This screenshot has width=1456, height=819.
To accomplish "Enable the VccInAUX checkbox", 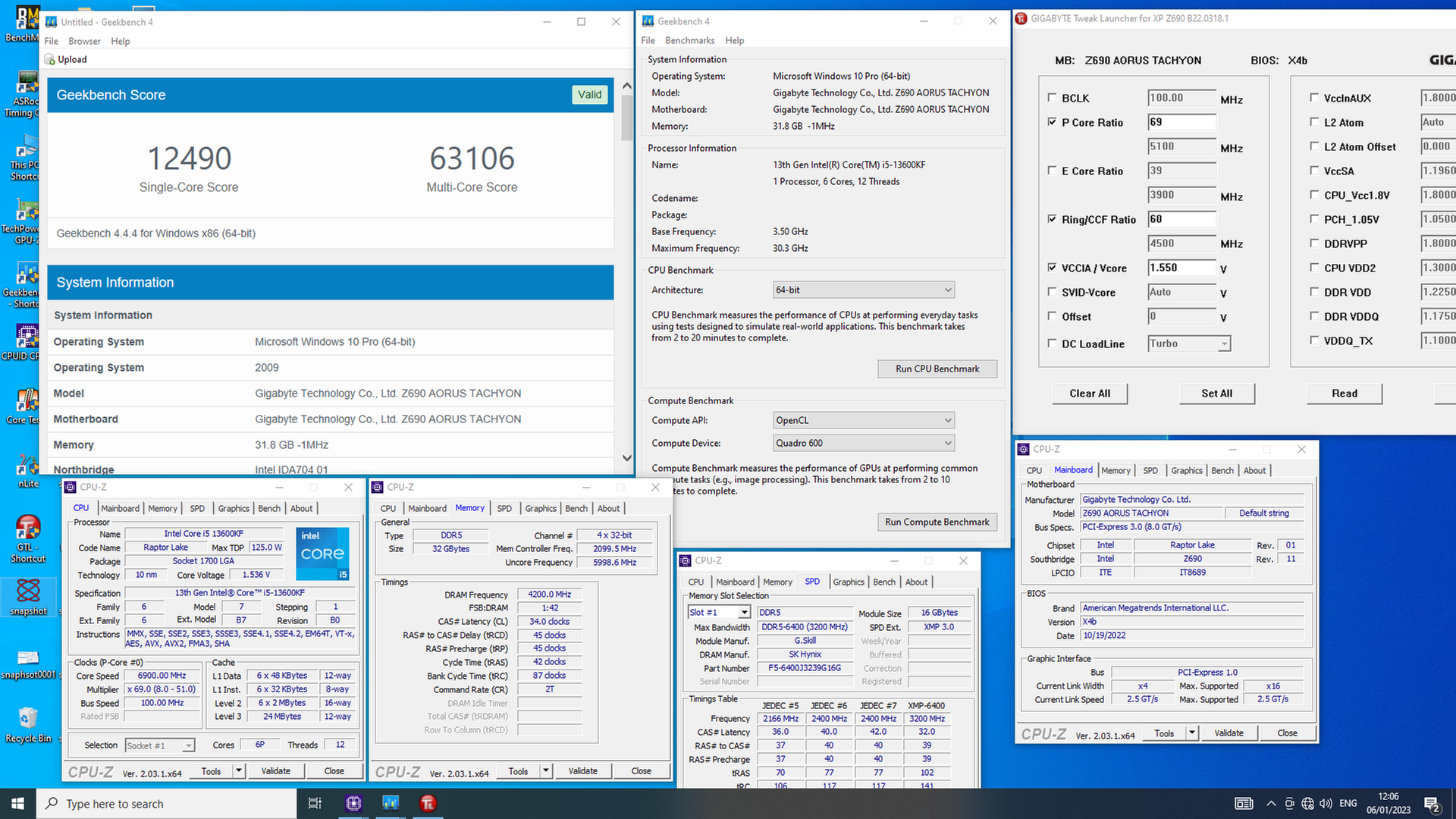I will tap(1314, 98).
